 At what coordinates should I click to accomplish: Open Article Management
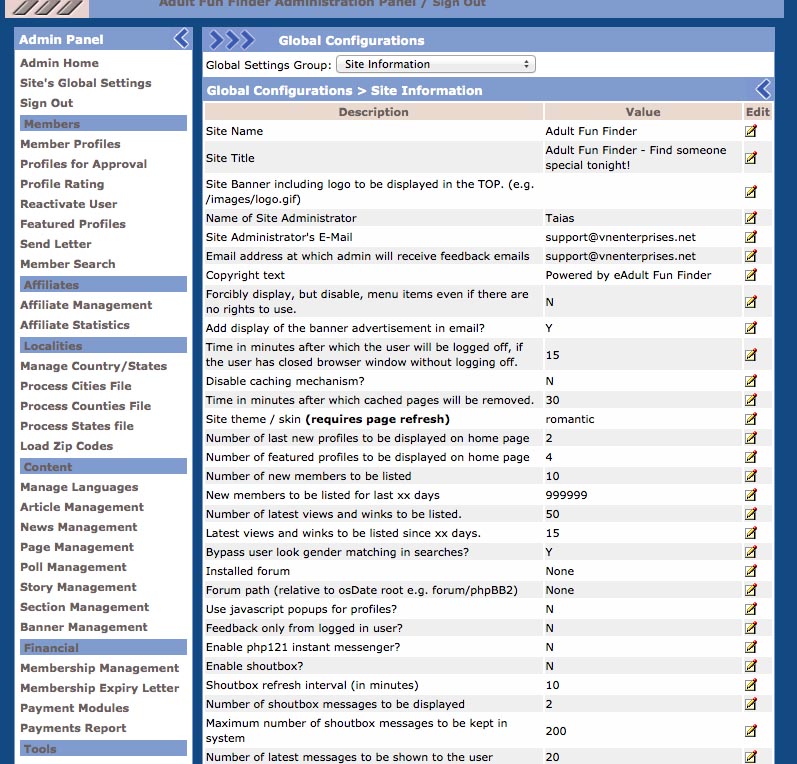[x=82, y=507]
